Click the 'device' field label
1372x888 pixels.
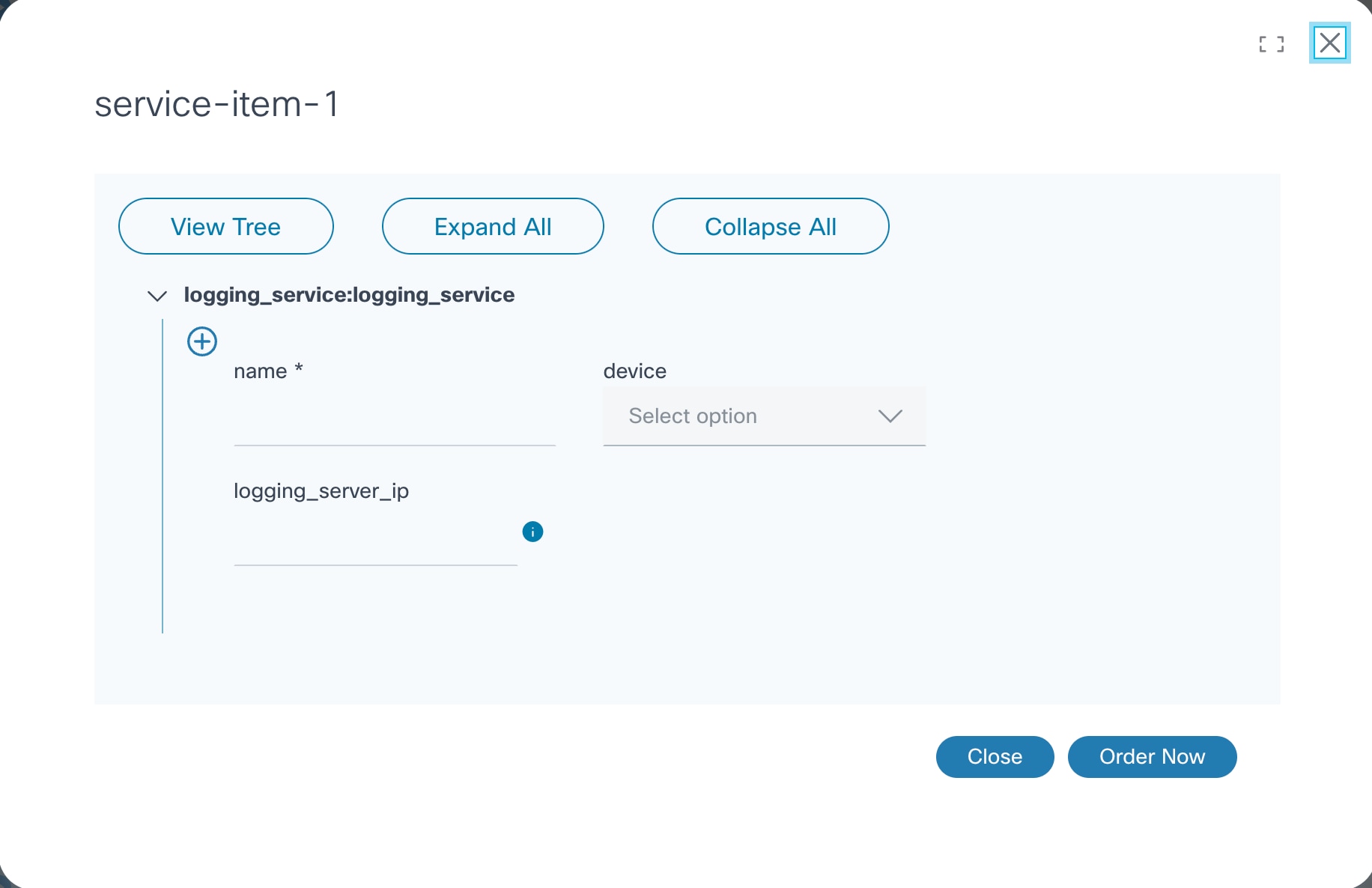[x=634, y=371]
